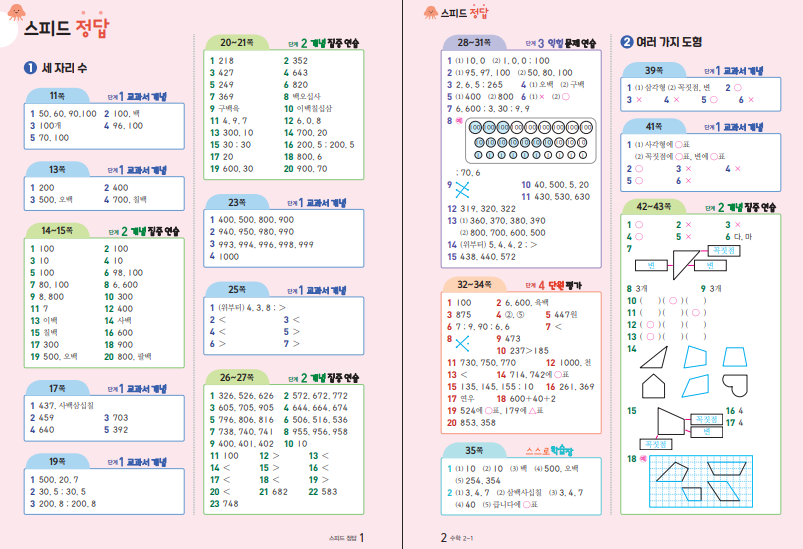Select the 14~15쪽 page tab
This screenshot has width=803, height=549.
[x=57, y=230]
